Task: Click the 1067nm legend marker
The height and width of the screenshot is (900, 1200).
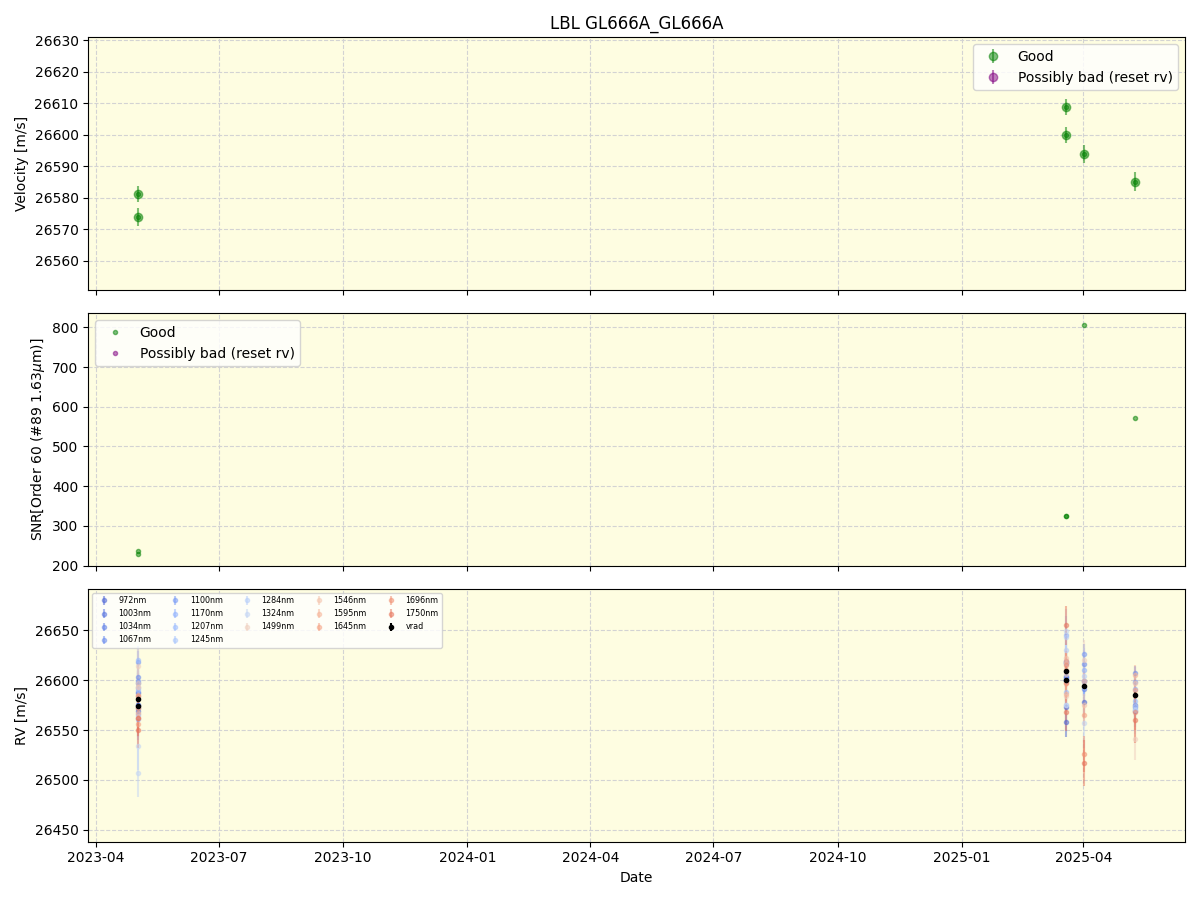Action: coord(104,640)
